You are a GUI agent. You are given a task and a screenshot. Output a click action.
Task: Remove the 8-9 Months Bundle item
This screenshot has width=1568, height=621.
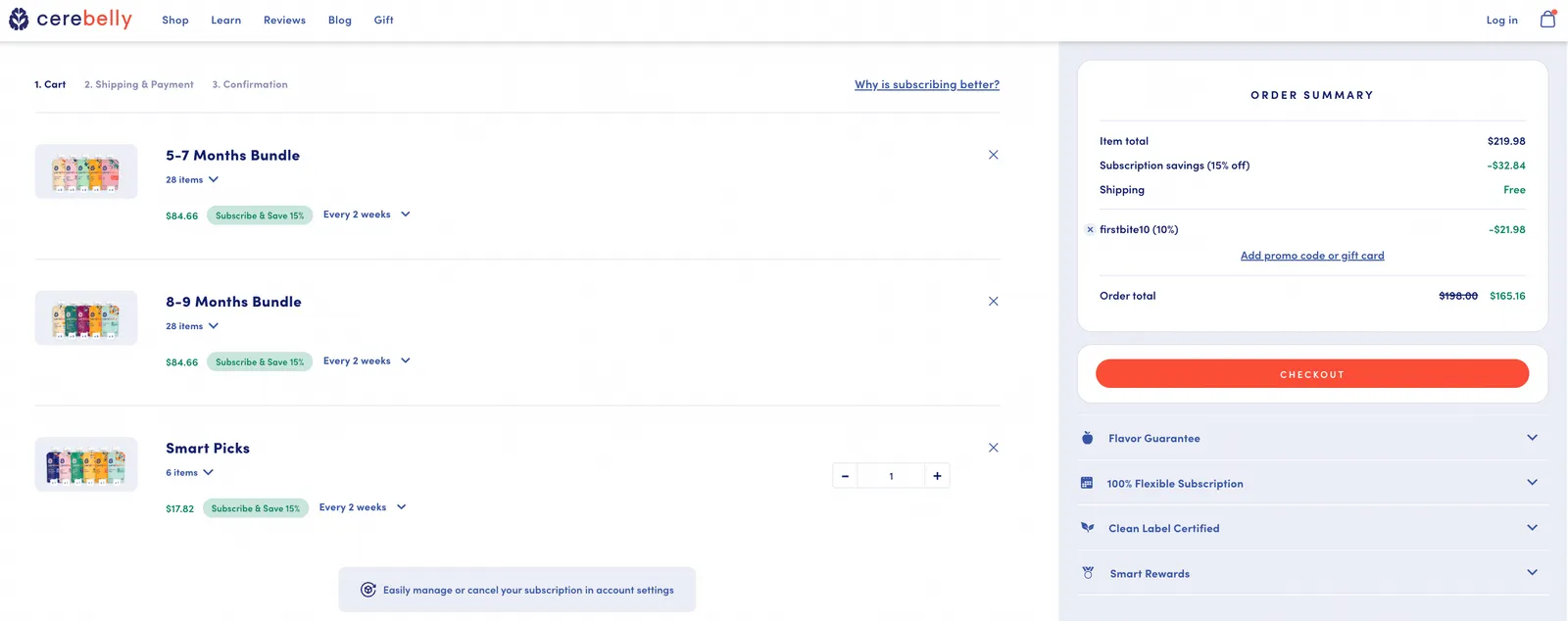point(993,301)
